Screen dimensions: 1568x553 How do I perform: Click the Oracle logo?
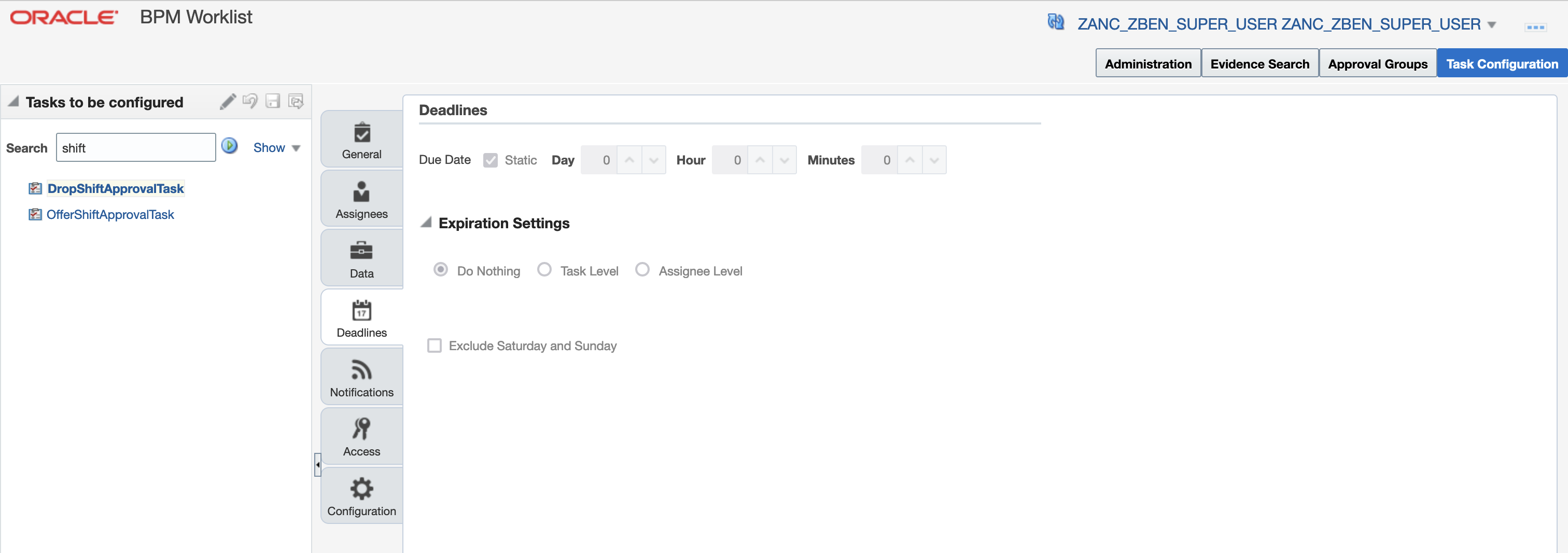[x=64, y=18]
